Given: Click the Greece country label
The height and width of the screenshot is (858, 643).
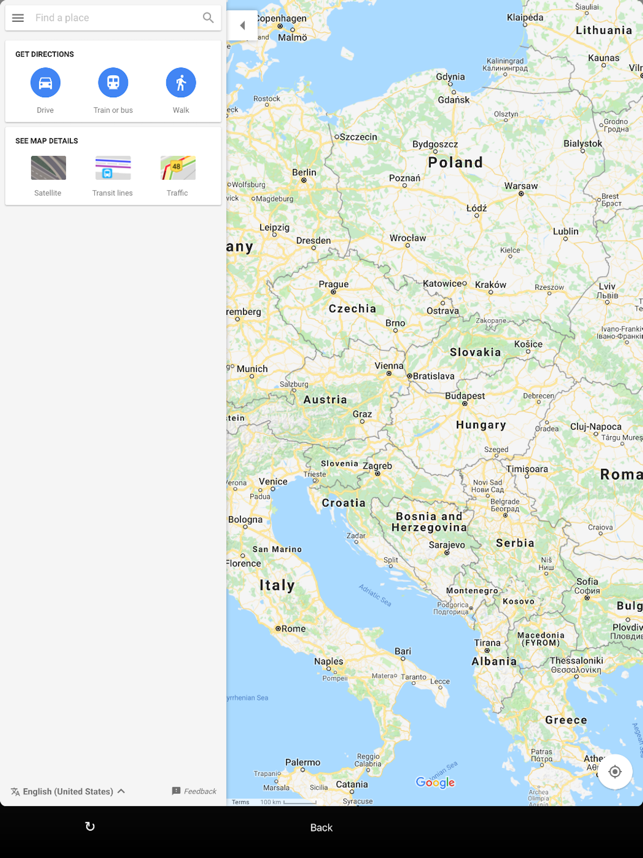Looking at the screenshot, I should [566, 720].
